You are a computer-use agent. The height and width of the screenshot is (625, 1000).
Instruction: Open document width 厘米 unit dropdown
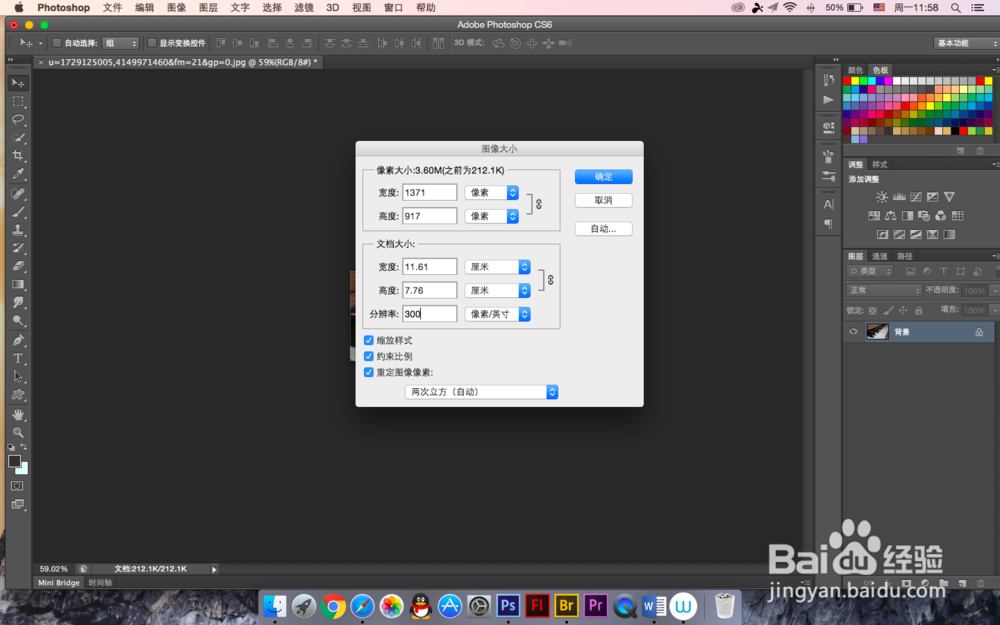[497, 267]
